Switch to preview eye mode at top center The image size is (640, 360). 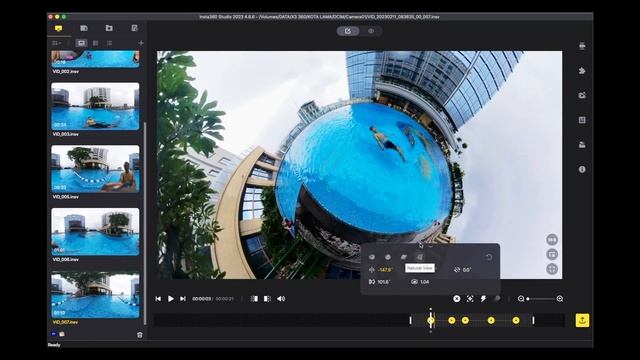click(x=371, y=31)
